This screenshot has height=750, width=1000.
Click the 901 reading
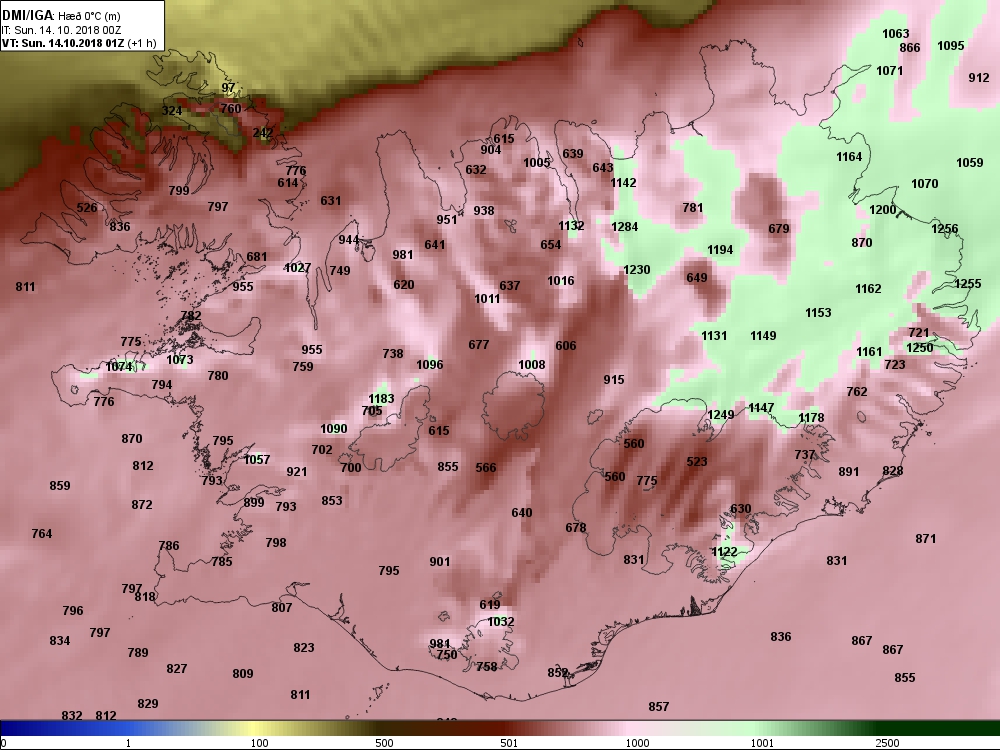(439, 562)
